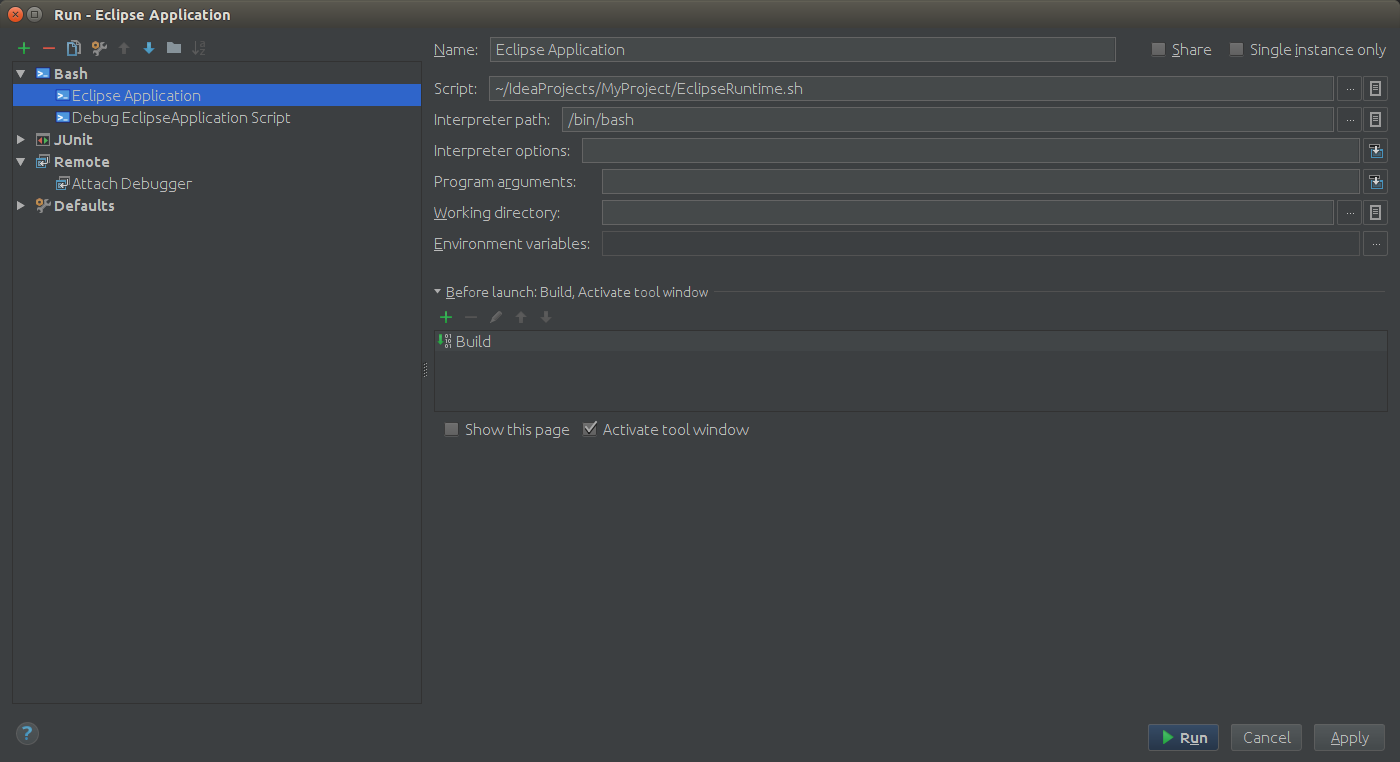Image resolution: width=1400 pixels, height=762 pixels.
Task: Open the Working directory field's document icon
Action: pos(1376,213)
